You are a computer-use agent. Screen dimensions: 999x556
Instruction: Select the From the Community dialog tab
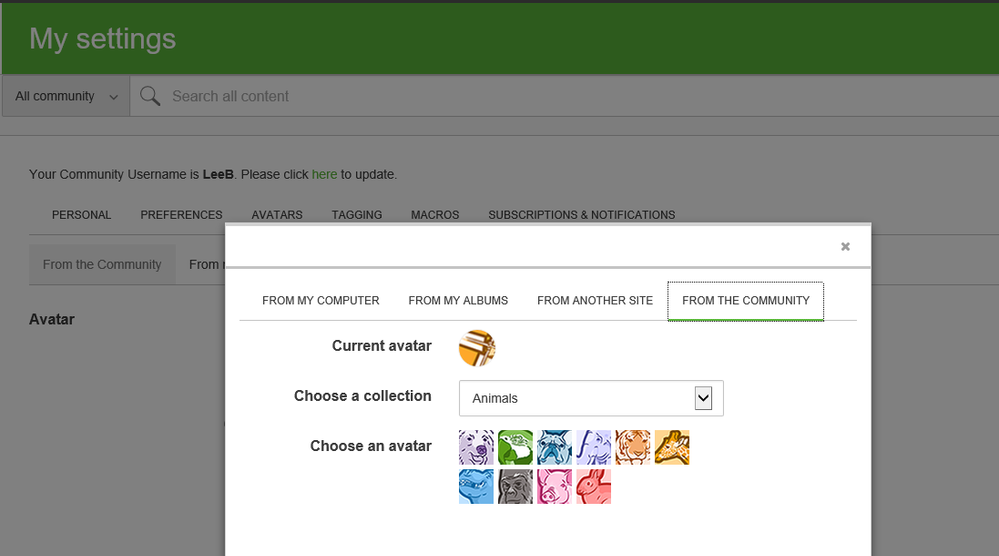pos(745,301)
